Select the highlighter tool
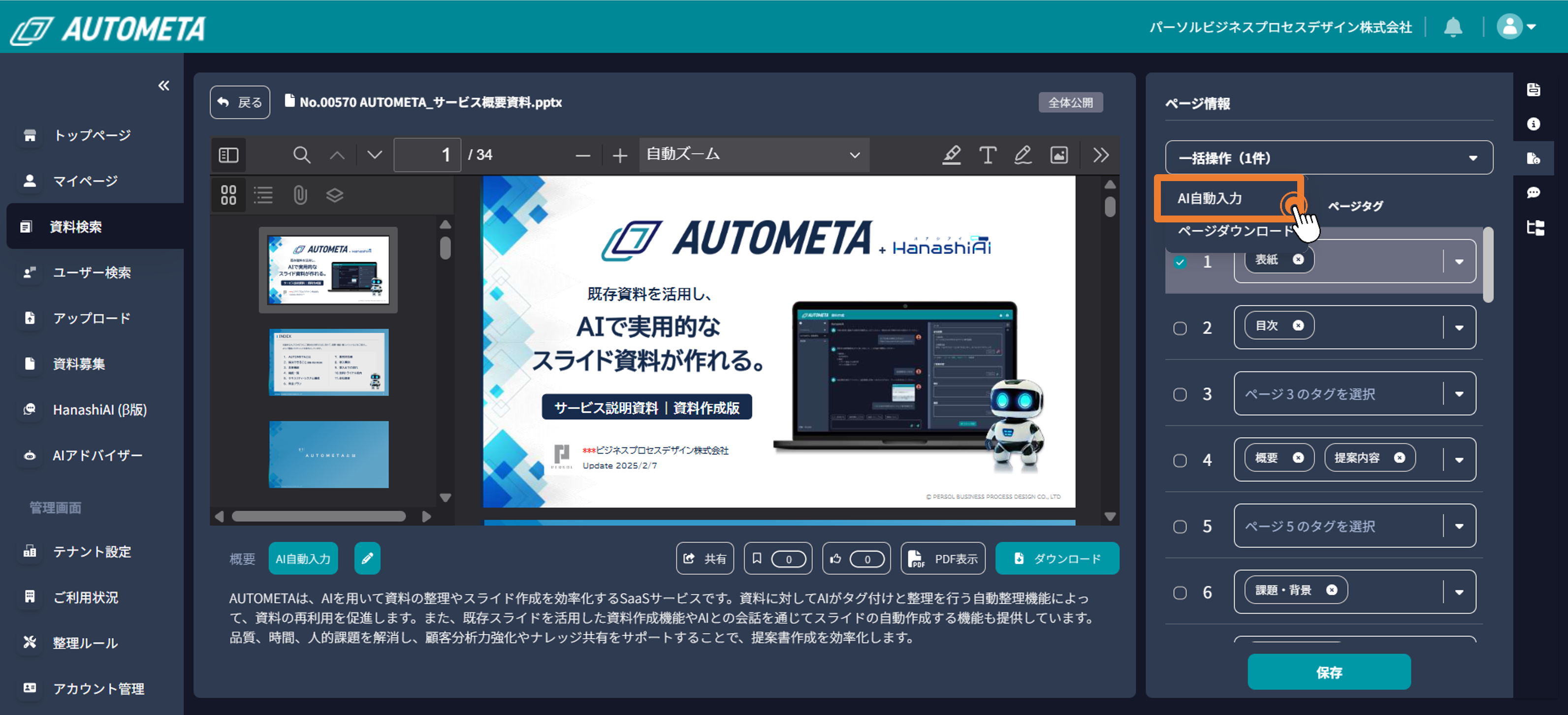Image resolution: width=1568 pixels, height=715 pixels. [952, 155]
